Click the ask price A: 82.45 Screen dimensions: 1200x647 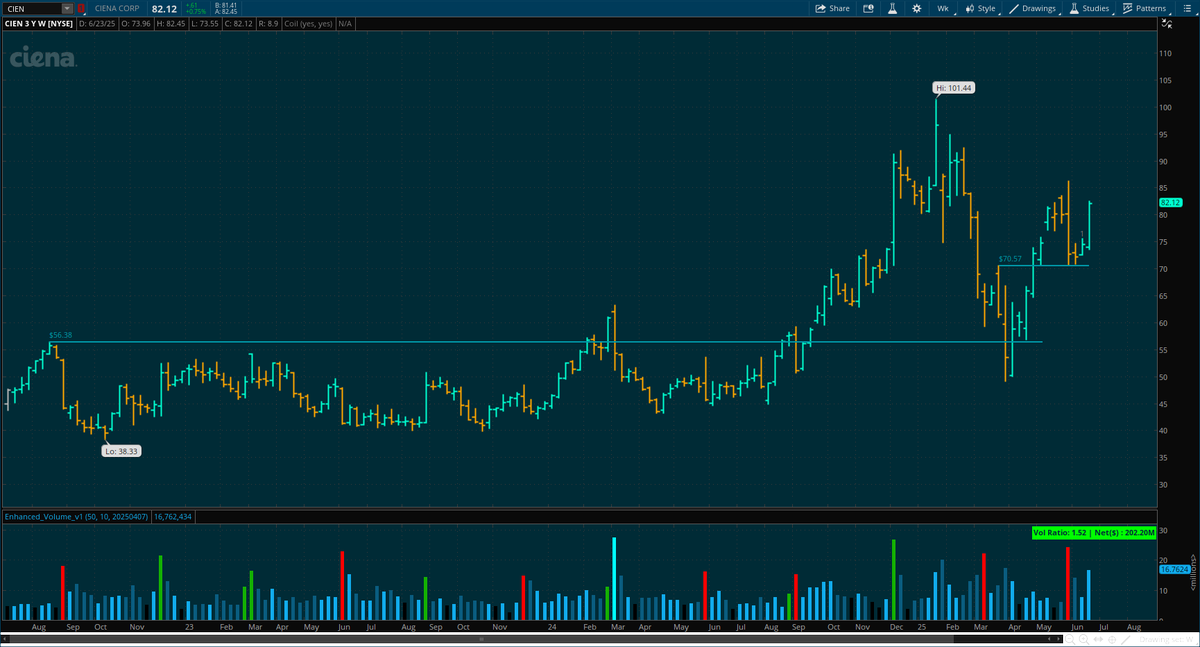pos(225,11)
